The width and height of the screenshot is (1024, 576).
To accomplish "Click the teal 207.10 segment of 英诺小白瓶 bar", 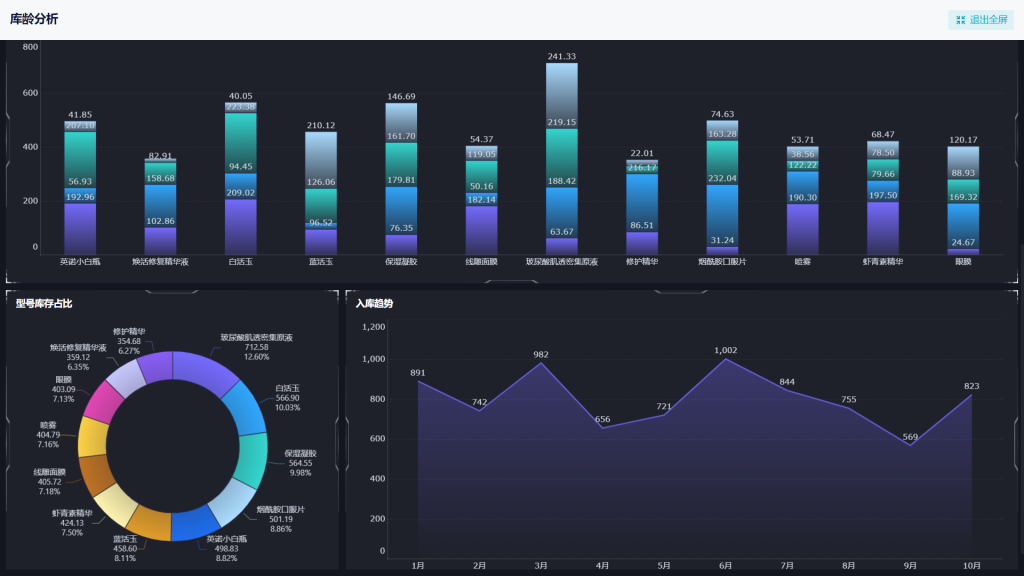I will 80,160.
